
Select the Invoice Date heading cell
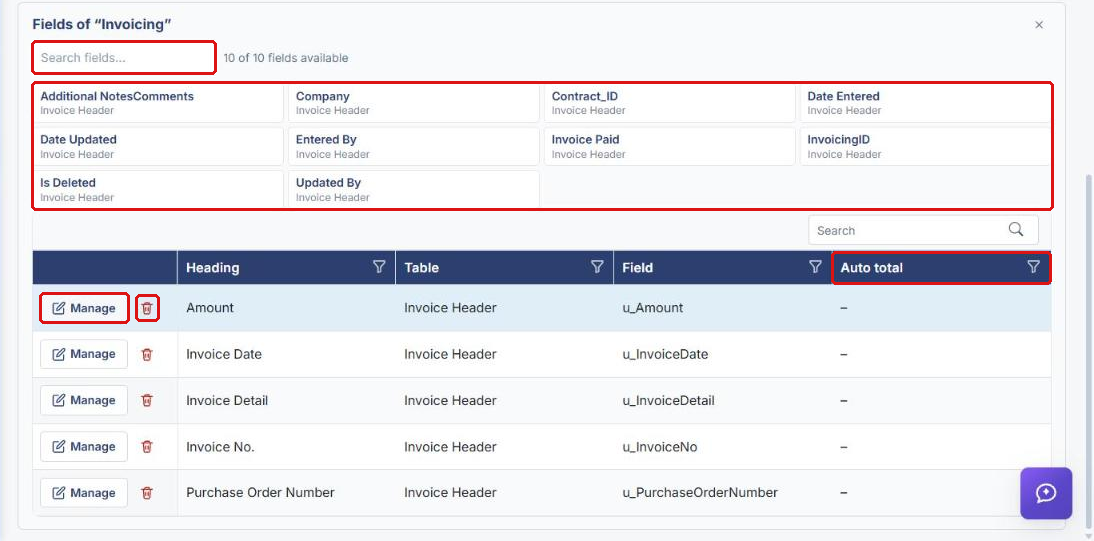click(x=286, y=354)
